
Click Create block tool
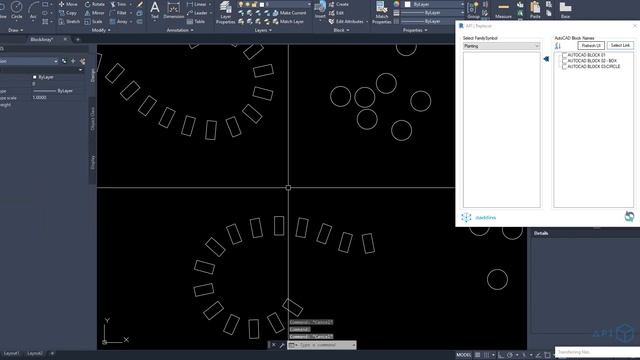pyautogui.click(x=339, y=4)
